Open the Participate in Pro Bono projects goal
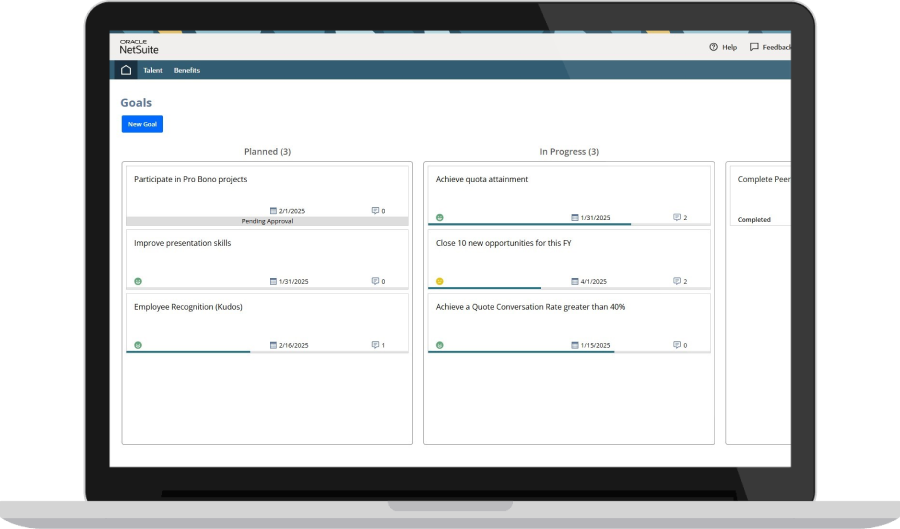 click(x=191, y=180)
